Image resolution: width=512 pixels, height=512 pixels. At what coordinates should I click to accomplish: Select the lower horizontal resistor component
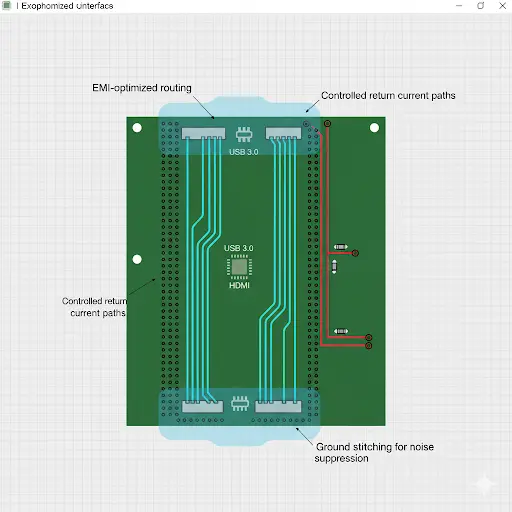341,331
